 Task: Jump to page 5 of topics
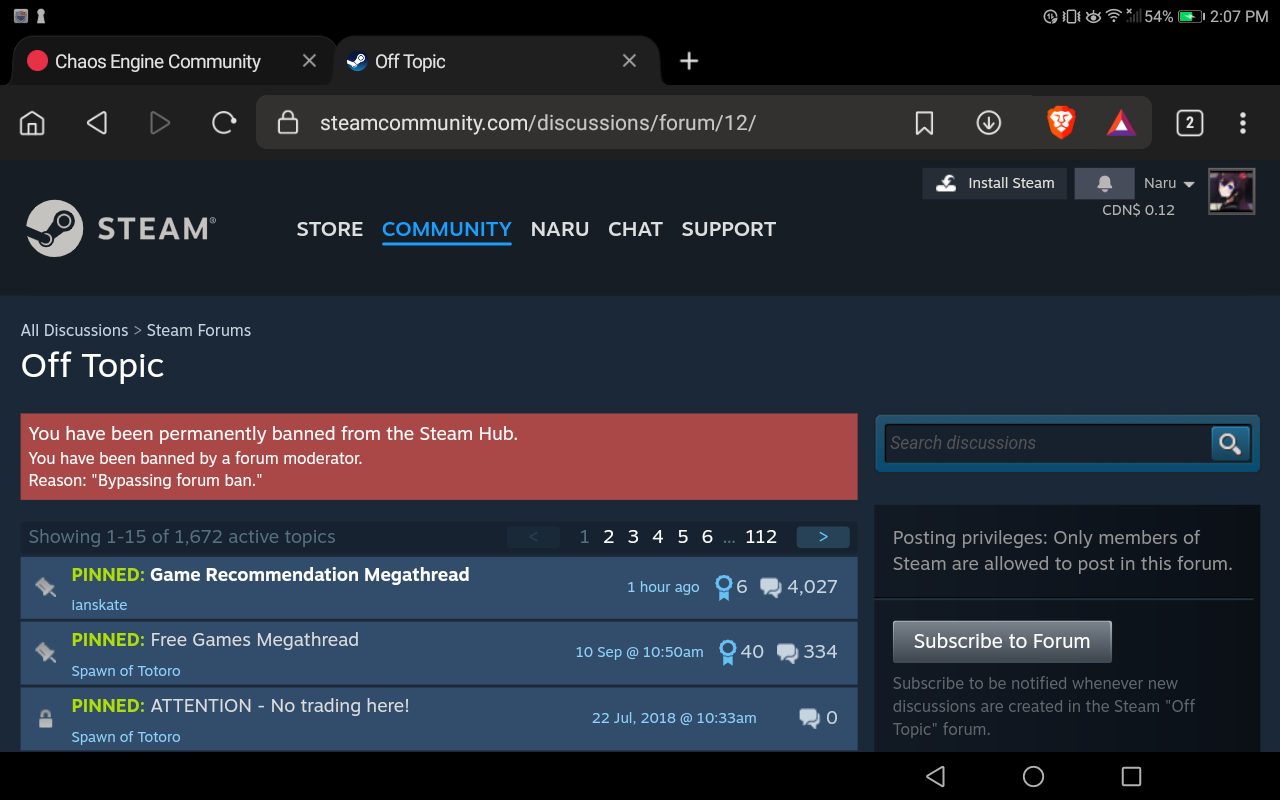point(683,537)
